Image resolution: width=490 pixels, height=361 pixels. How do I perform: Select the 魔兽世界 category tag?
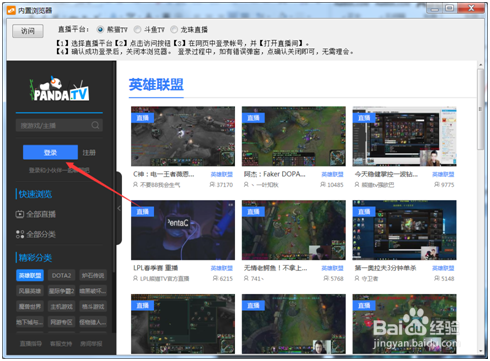click(30, 306)
